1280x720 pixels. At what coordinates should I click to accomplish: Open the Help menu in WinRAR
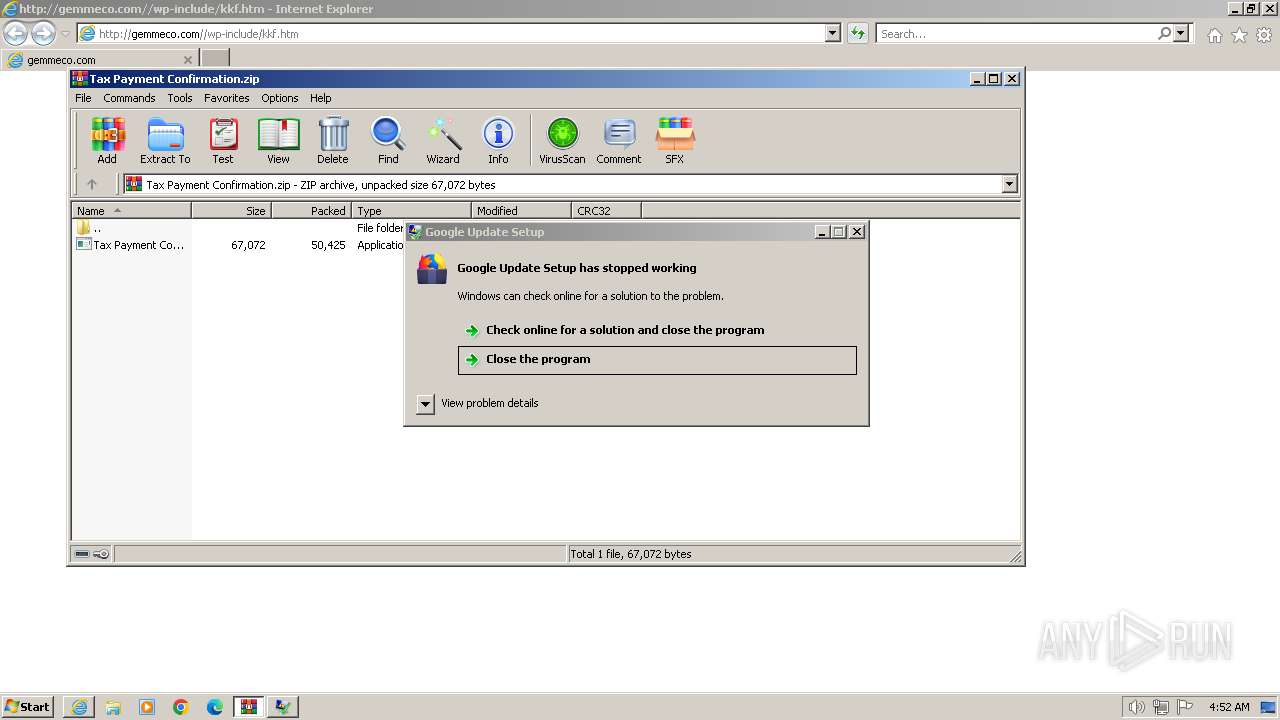click(x=320, y=98)
